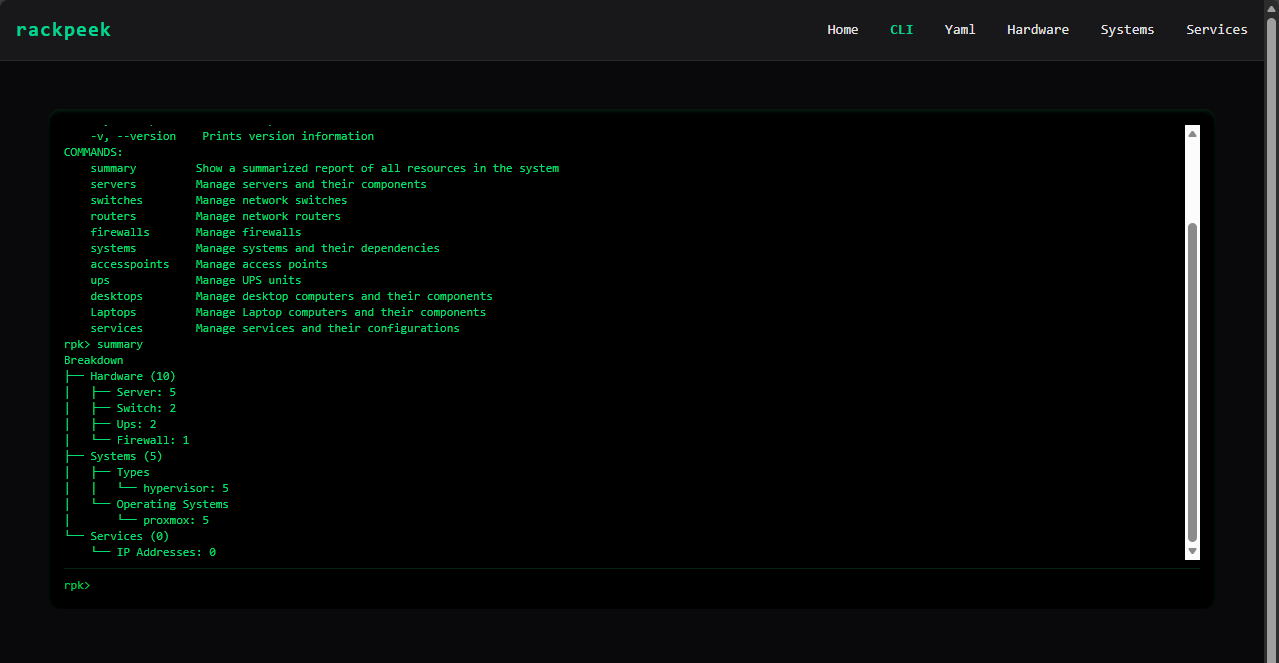Expand the Systems (5) tree node
The image size is (1279, 663).
tap(126, 455)
